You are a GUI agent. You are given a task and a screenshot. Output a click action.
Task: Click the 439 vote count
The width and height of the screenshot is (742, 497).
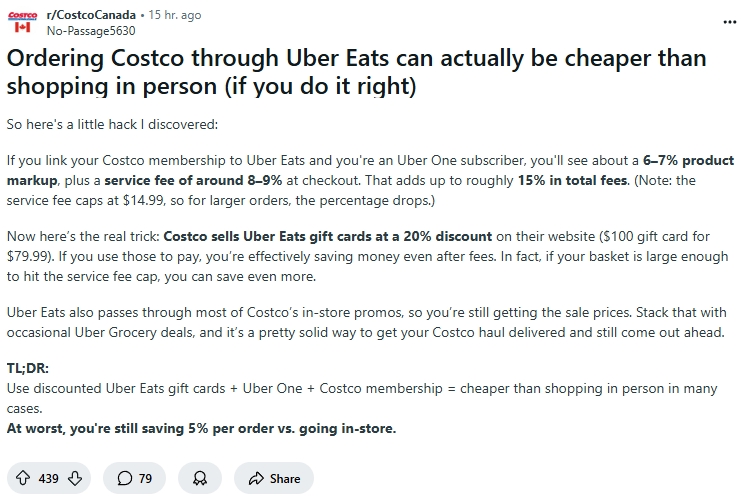[49, 479]
